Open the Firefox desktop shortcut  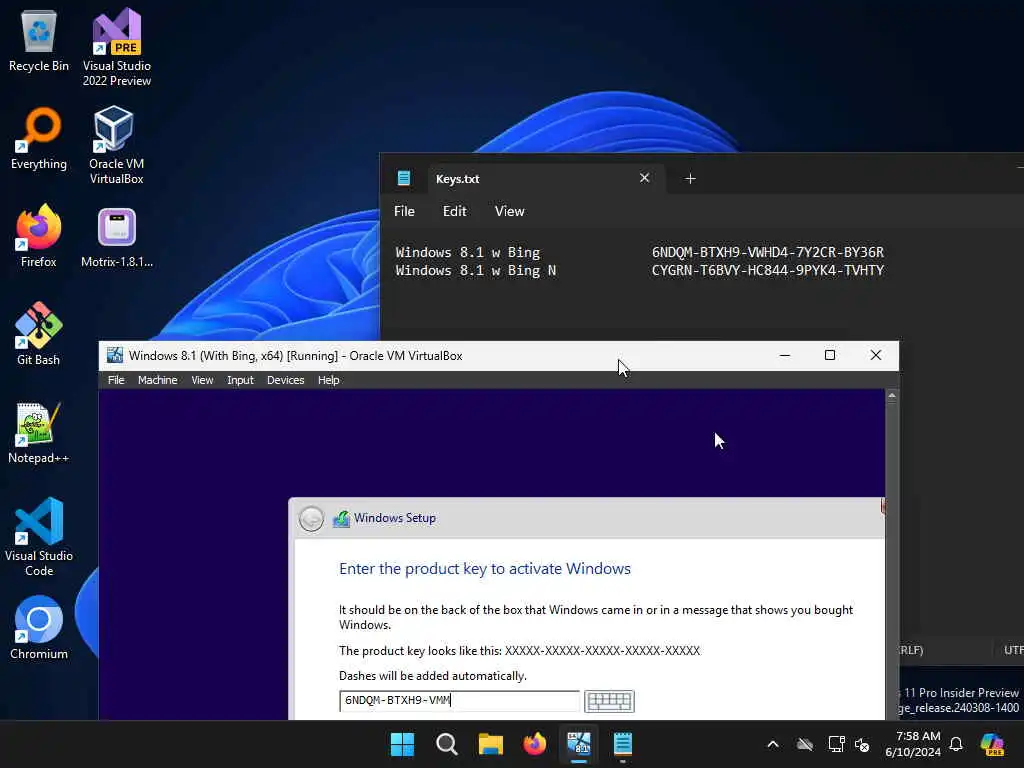(39, 236)
